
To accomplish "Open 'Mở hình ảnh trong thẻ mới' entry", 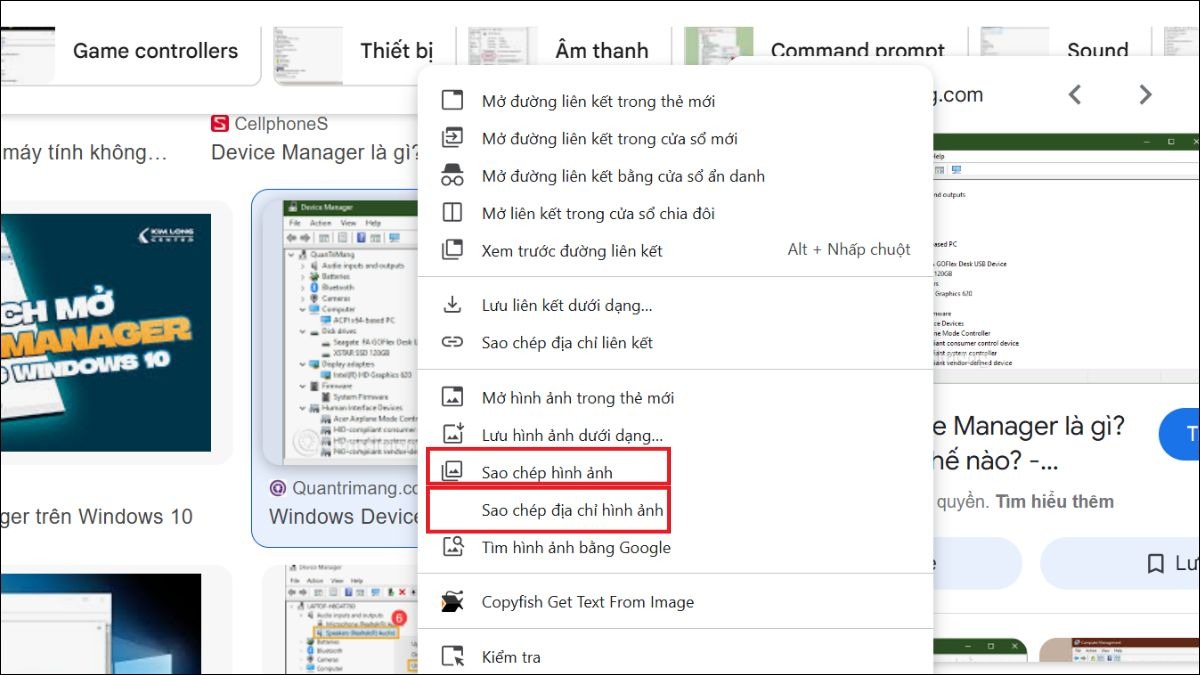I will (x=578, y=398).
